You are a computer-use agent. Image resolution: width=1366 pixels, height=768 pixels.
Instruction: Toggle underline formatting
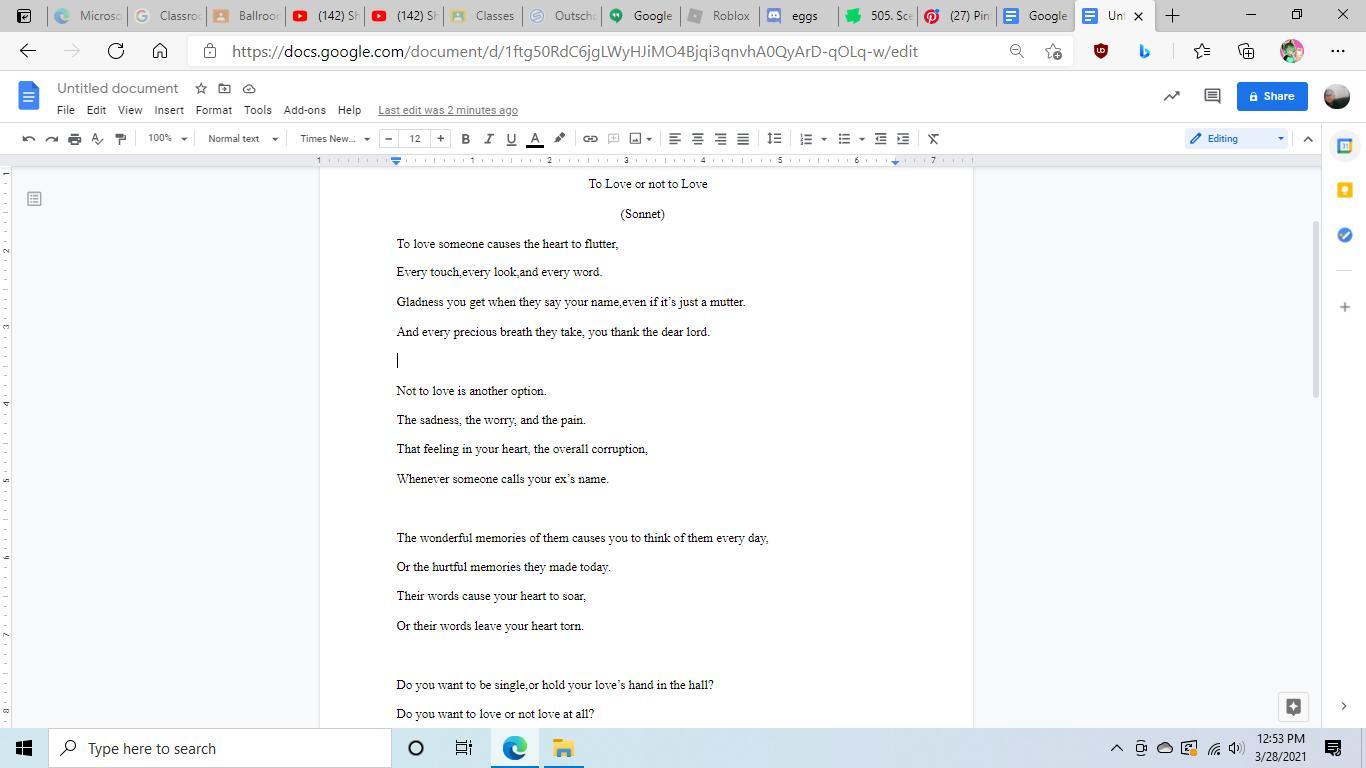click(x=512, y=139)
